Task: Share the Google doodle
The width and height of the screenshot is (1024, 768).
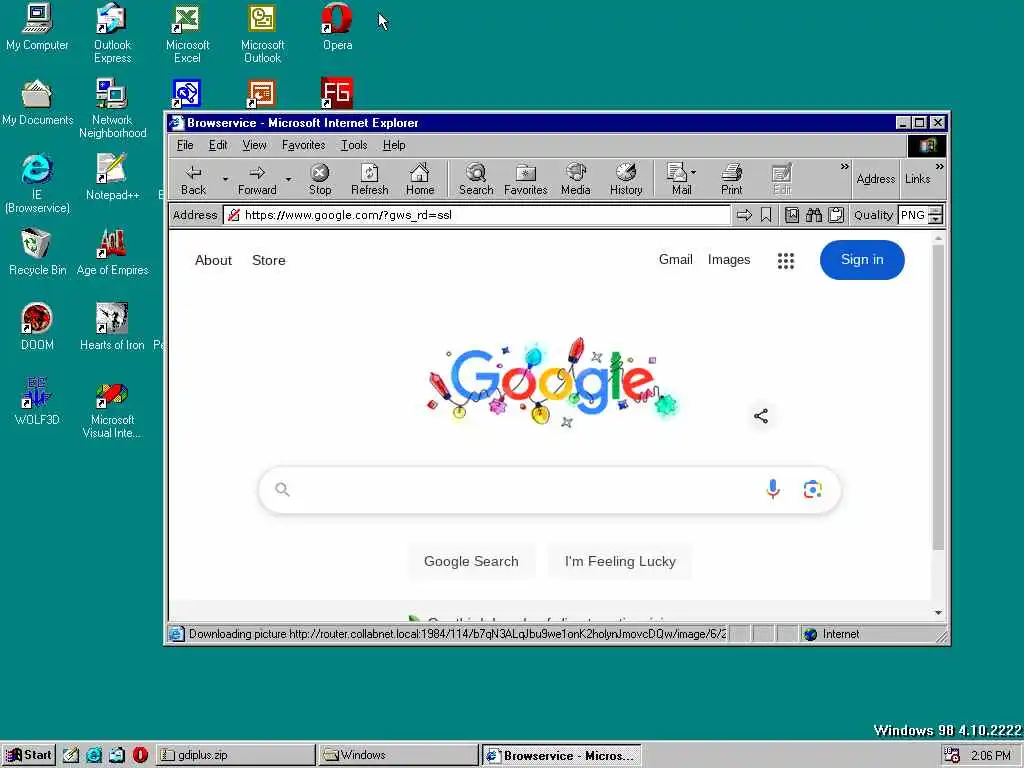Action: 761,416
